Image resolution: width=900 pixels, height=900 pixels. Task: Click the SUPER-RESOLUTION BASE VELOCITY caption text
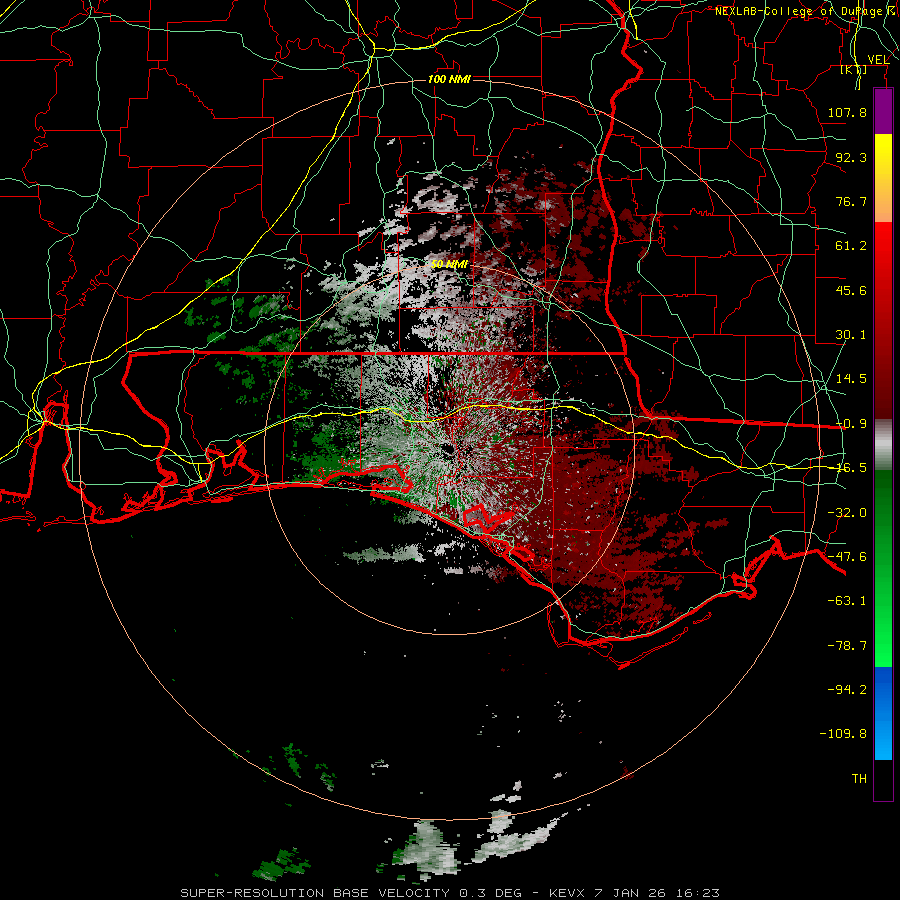[315, 893]
